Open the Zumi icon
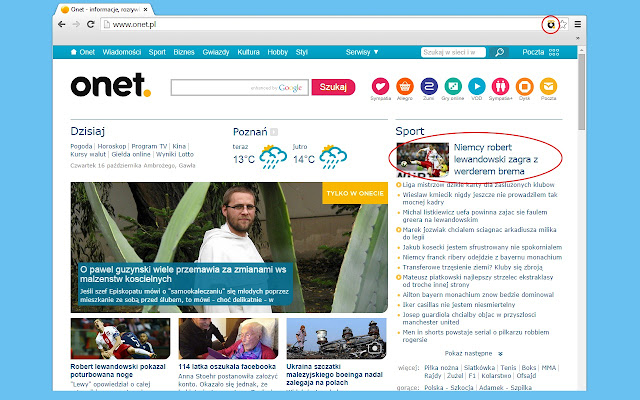The width and height of the screenshot is (640, 400). click(x=429, y=86)
